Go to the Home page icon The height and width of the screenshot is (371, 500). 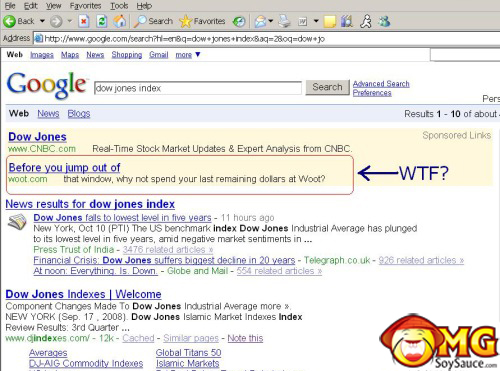120,21
